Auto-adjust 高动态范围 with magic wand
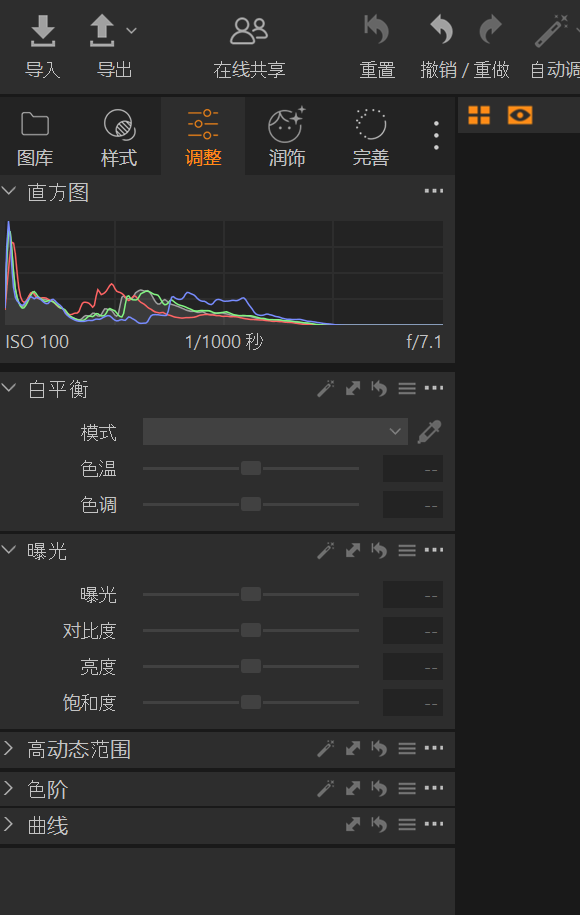The height and width of the screenshot is (915, 580). (x=326, y=748)
